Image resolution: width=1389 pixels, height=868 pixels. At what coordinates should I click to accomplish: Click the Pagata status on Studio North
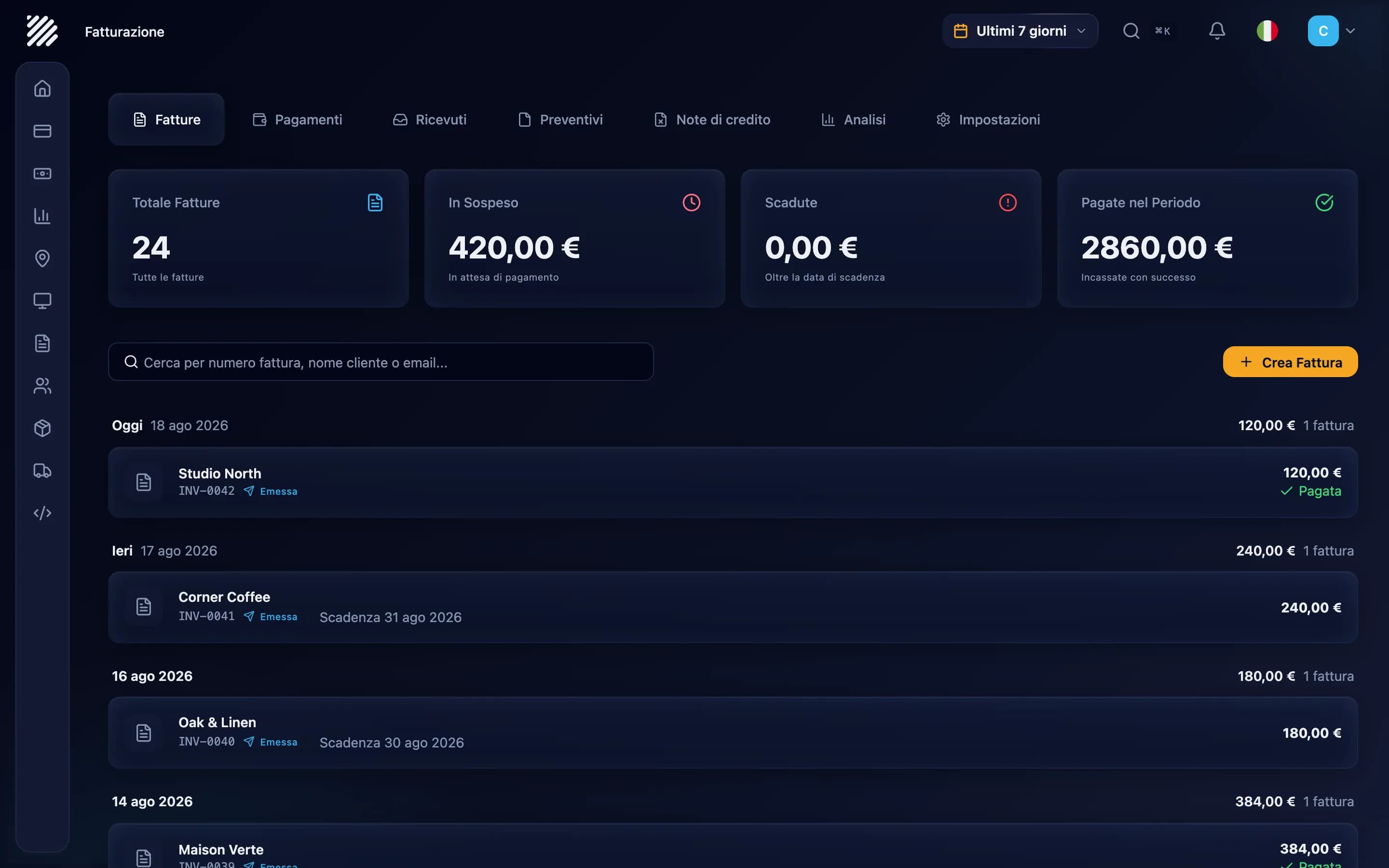click(1311, 491)
